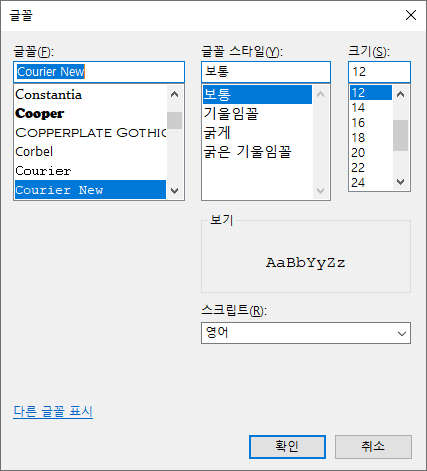Image resolution: width=427 pixels, height=471 pixels.
Task: Confirm with the 확인 button
Action: (287, 447)
